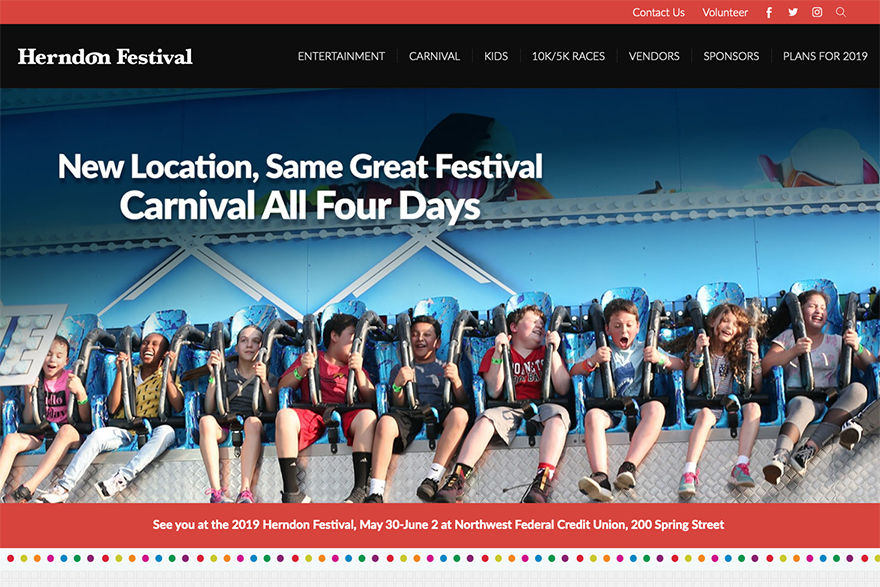
Task: View Plans for 2019
Action: 825,56
